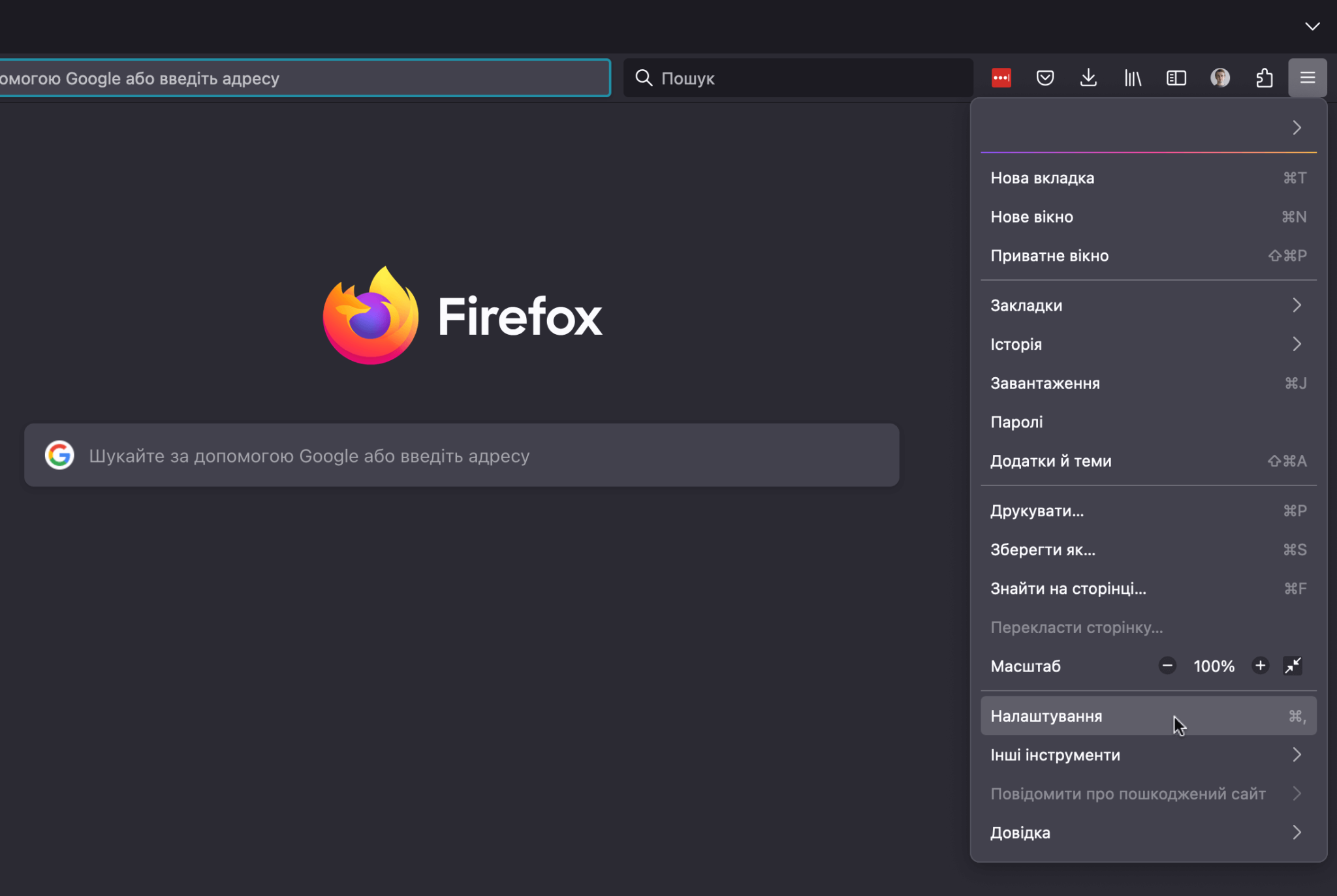Image resolution: width=1337 pixels, height=896 pixels.
Task: Click the red password manager extension icon
Action: [1001, 78]
